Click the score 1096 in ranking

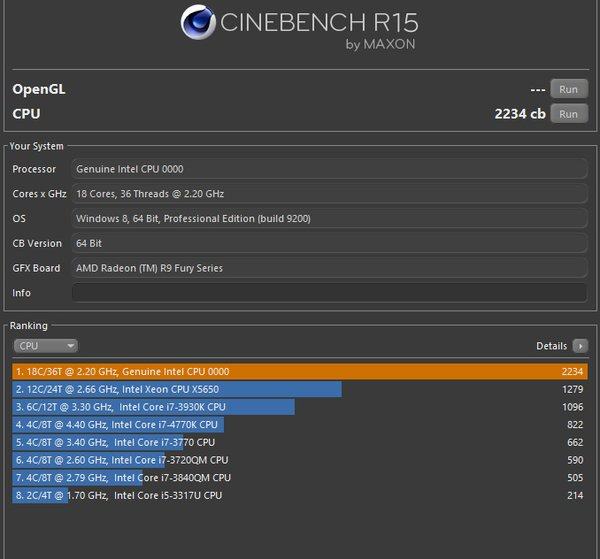click(x=572, y=407)
